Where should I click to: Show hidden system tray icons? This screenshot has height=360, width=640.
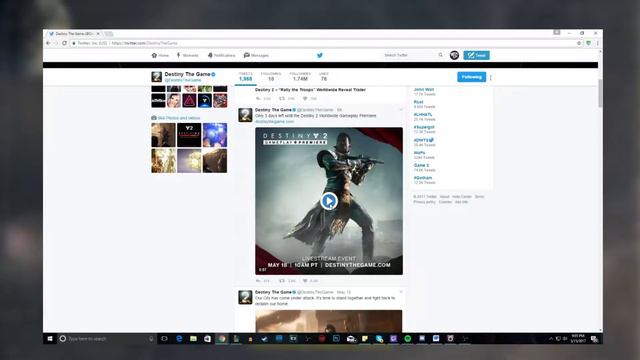(x=551, y=338)
